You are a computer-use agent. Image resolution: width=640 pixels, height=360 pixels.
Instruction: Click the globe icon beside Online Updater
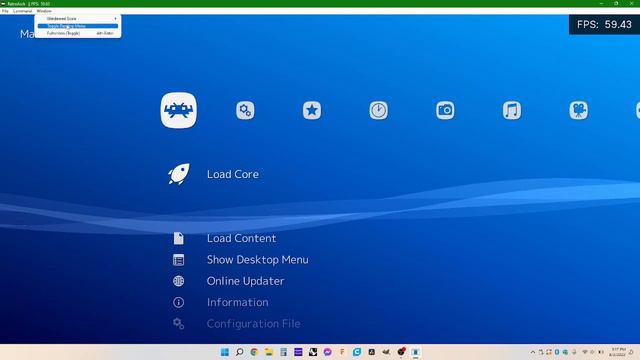point(178,281)
